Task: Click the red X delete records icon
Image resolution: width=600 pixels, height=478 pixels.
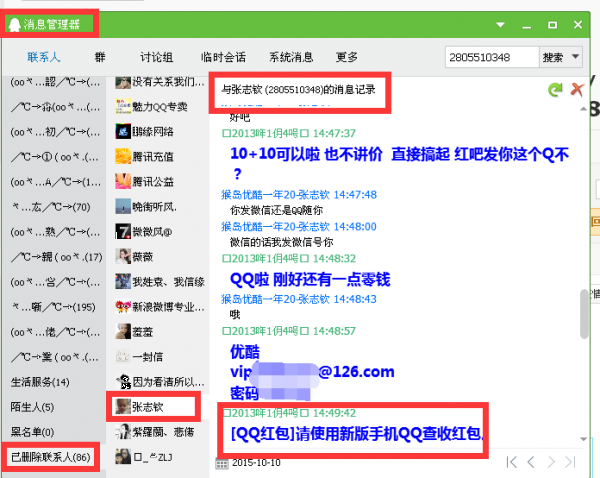Action: 577,90
